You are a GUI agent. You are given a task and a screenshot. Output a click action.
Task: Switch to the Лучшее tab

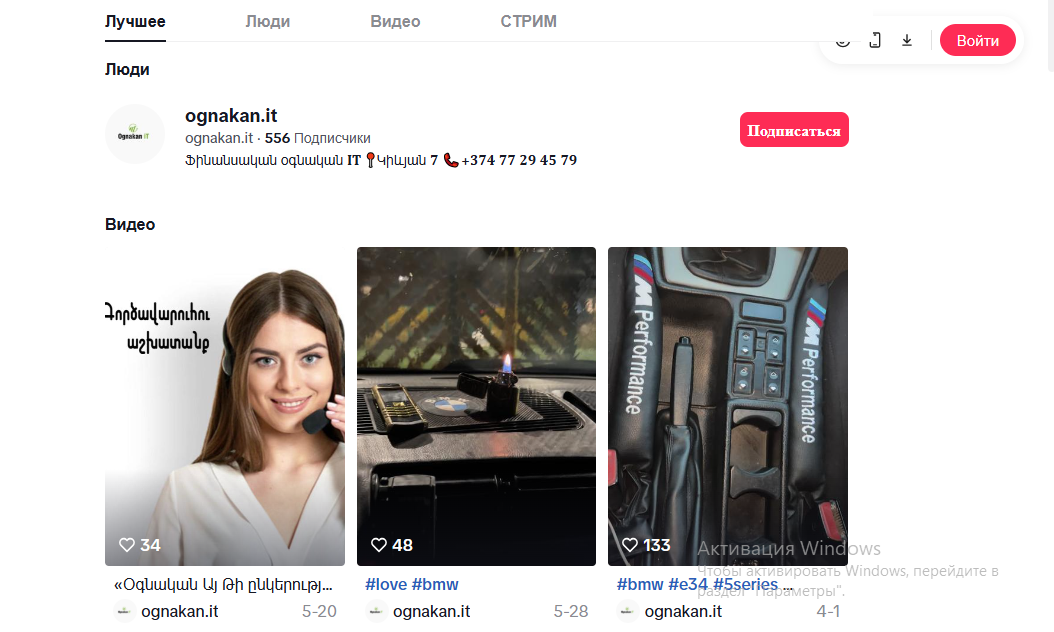(135, 22)
